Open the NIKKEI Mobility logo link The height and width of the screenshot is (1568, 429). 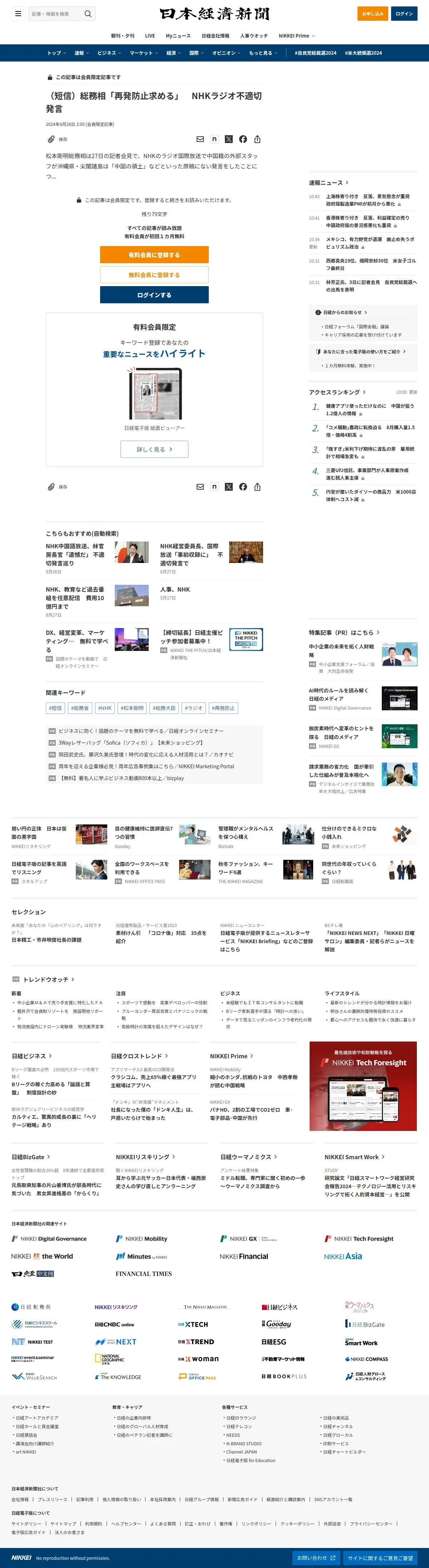[141, 1239]
